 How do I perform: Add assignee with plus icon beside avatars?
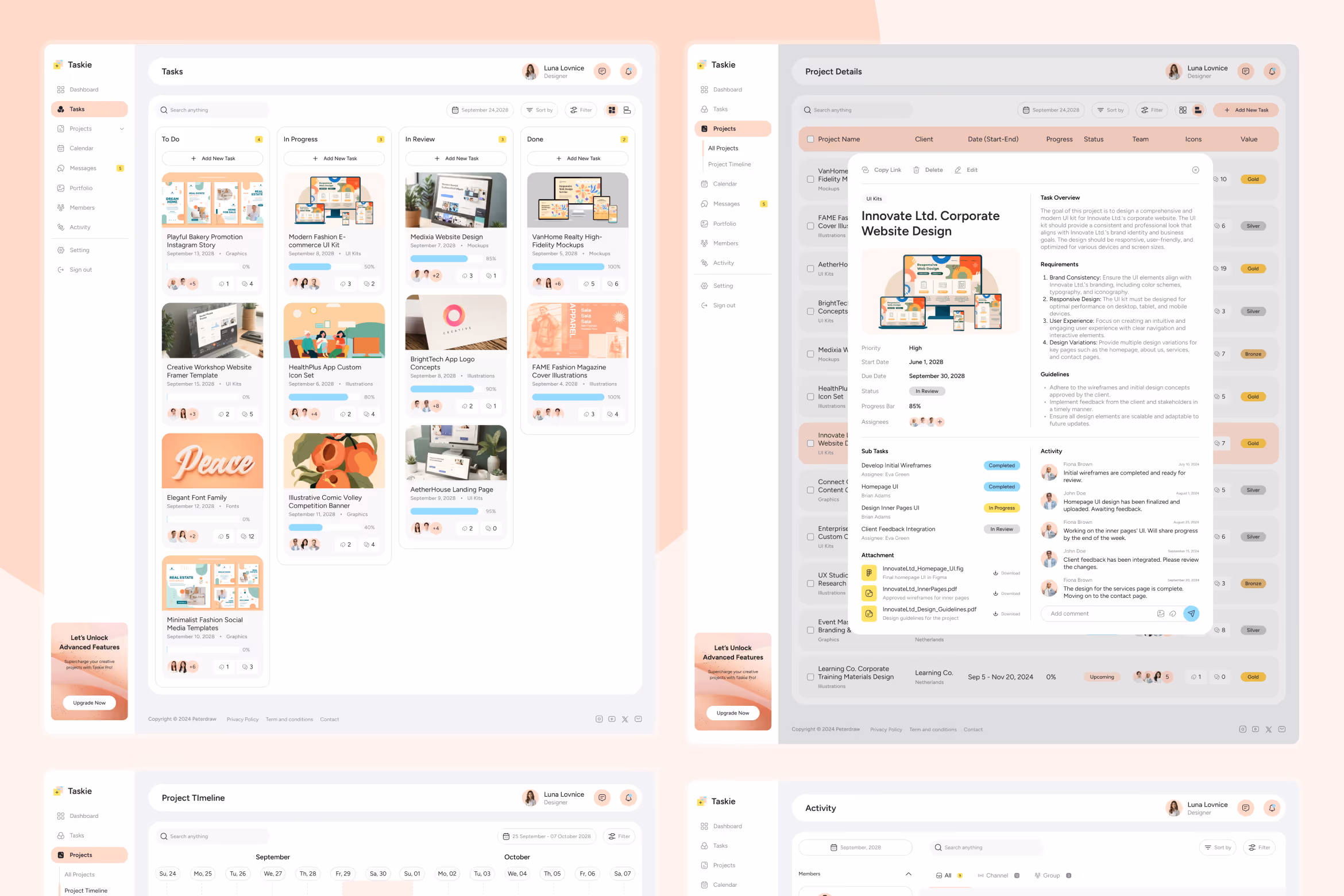940,422
